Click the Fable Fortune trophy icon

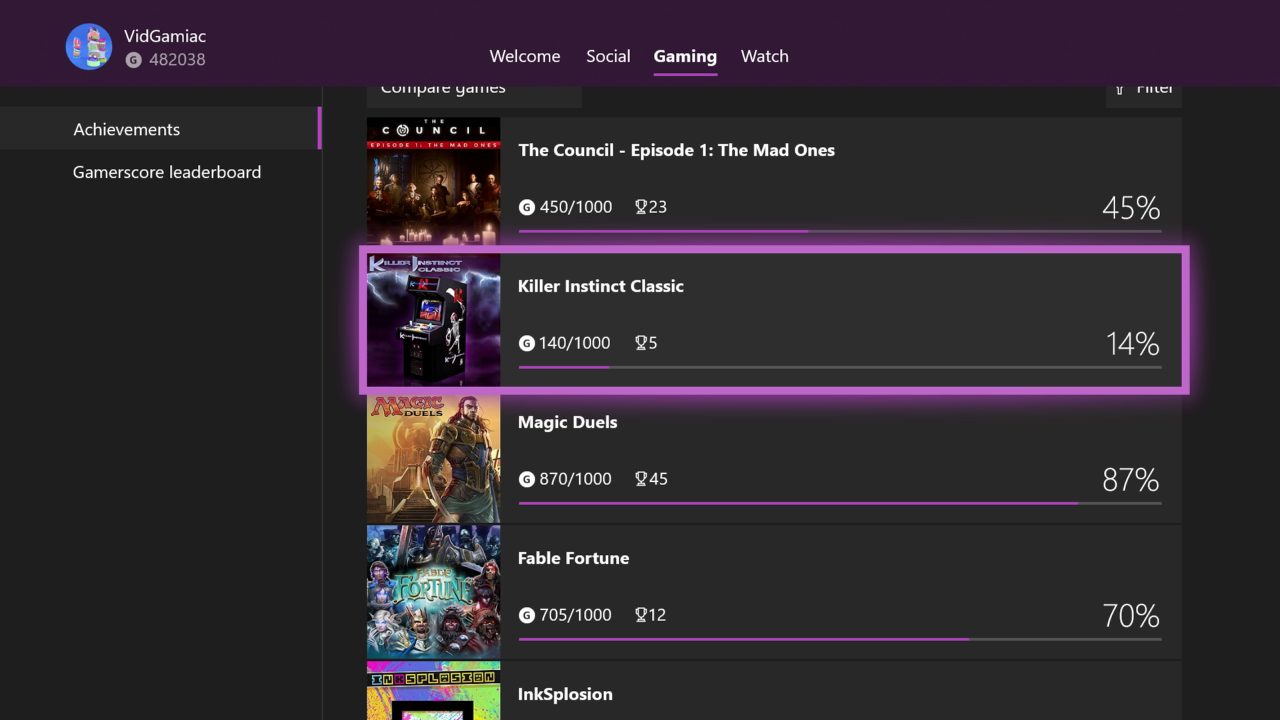(x=641, y=615)
